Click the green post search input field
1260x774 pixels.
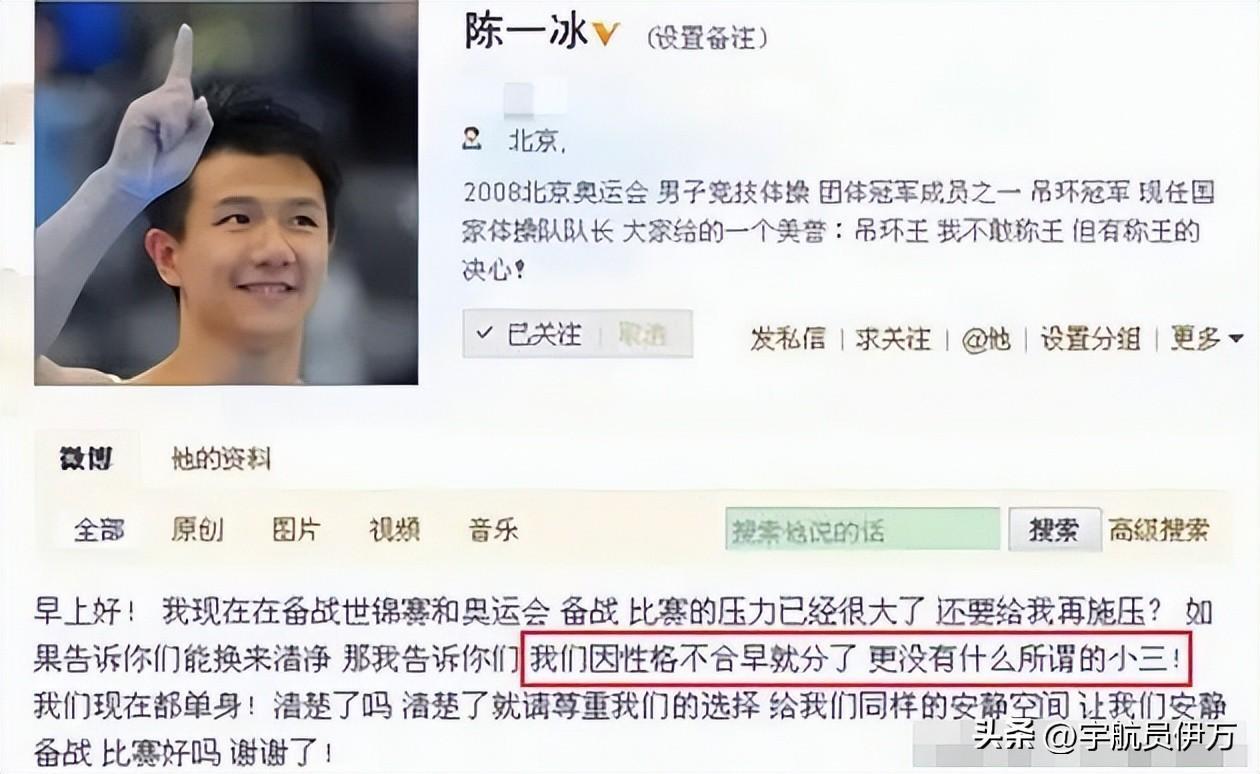pyautogui.click(x=863, y=529)
